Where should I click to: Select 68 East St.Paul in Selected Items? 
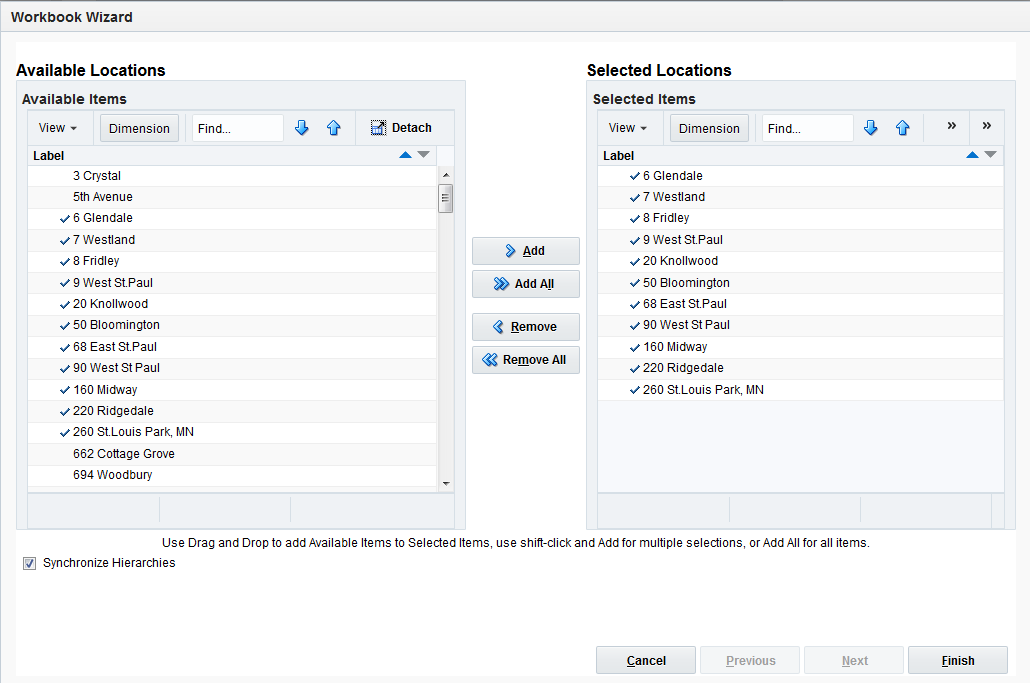point(801,304)
